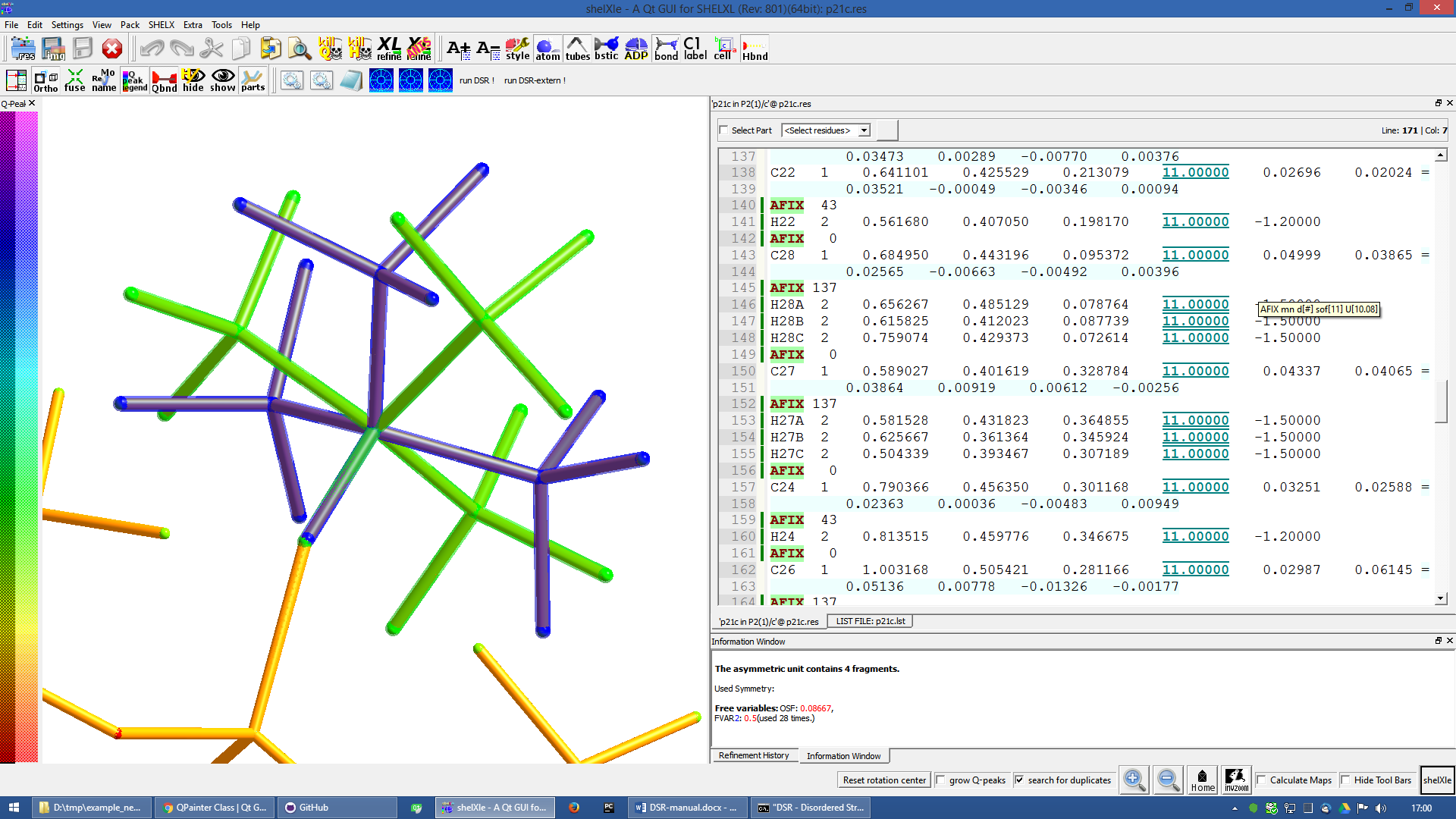Toggle the ADP ellipsoid display icon
Image resolution: width=1456 pixels, height=819 pixels.
coord(635,49)
